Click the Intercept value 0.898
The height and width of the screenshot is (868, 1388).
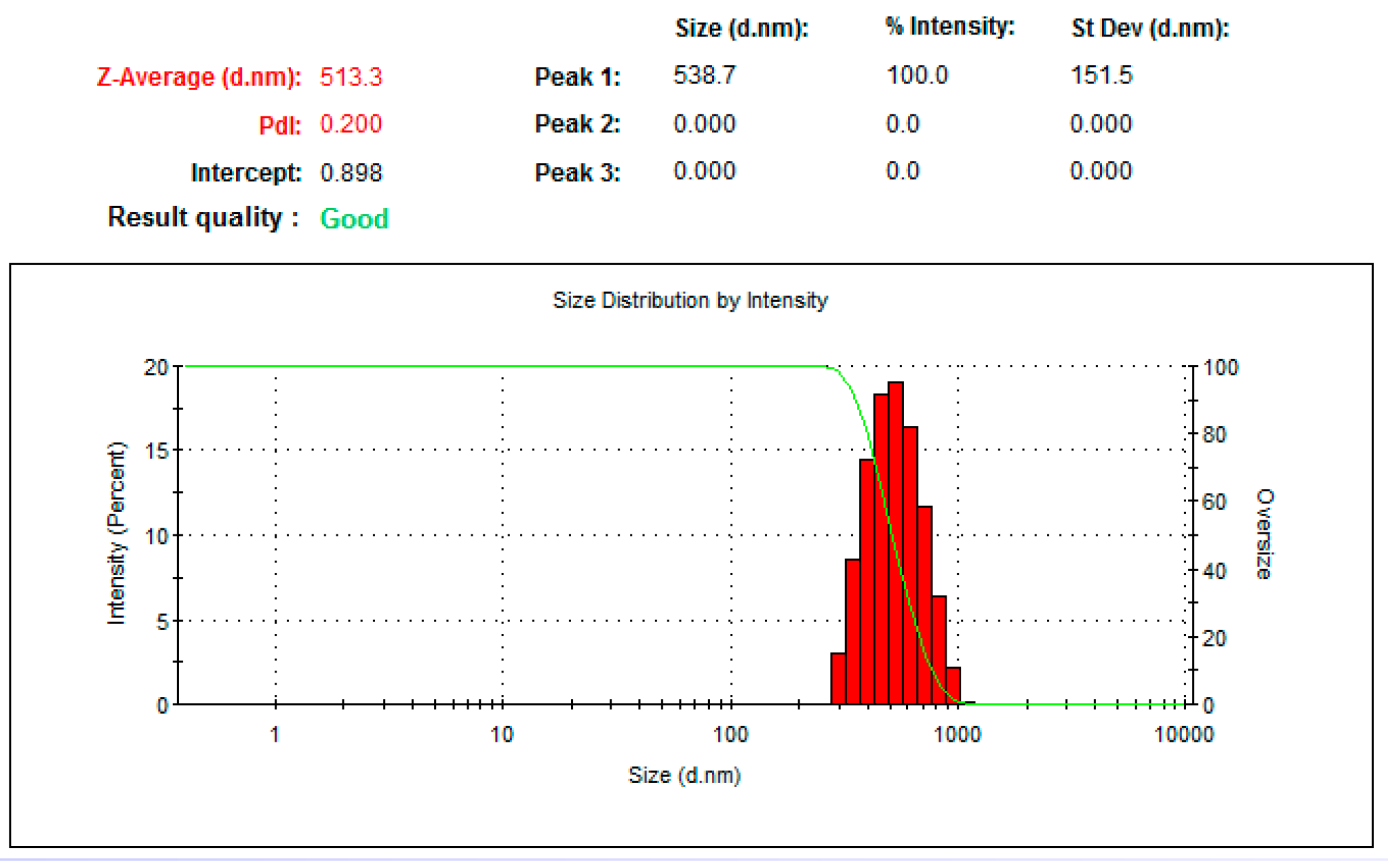point(351,173)
